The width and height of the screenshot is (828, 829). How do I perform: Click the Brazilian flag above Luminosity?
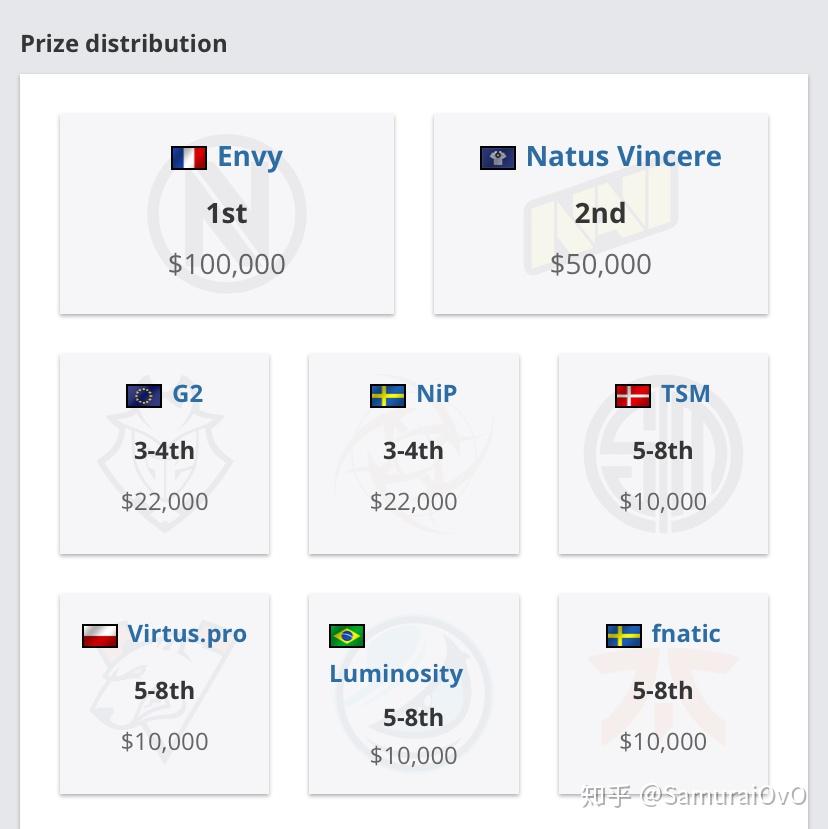[347, 636]
